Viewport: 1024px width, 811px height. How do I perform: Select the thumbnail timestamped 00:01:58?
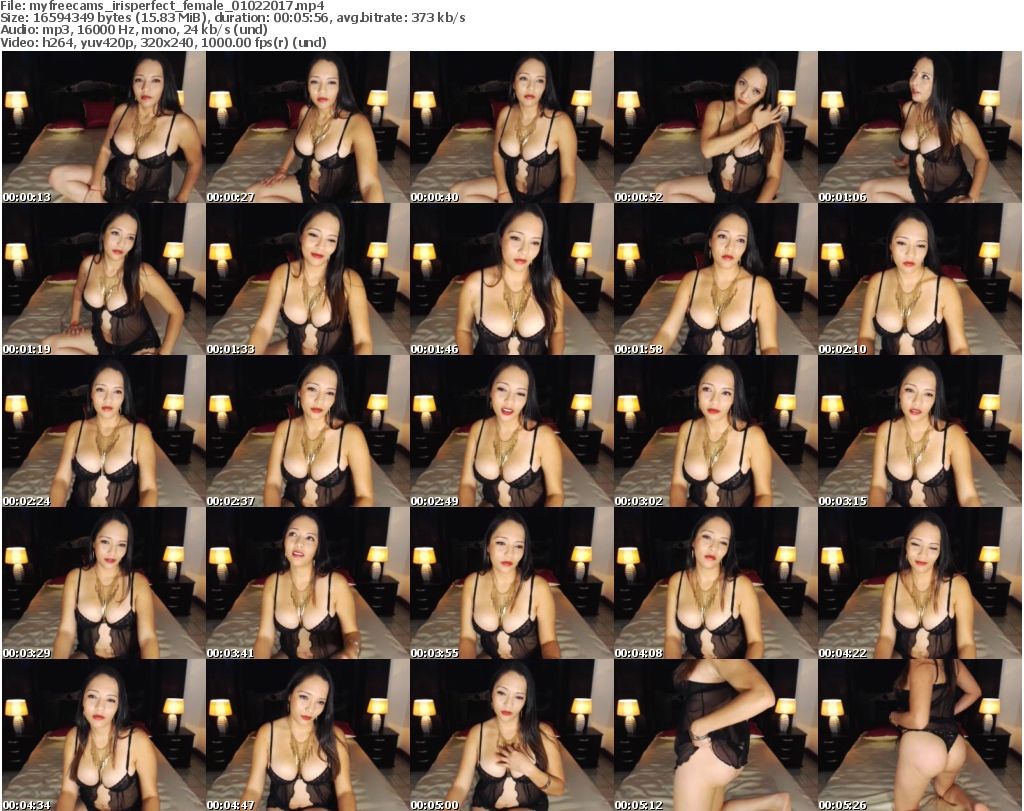tap(715, 279)
